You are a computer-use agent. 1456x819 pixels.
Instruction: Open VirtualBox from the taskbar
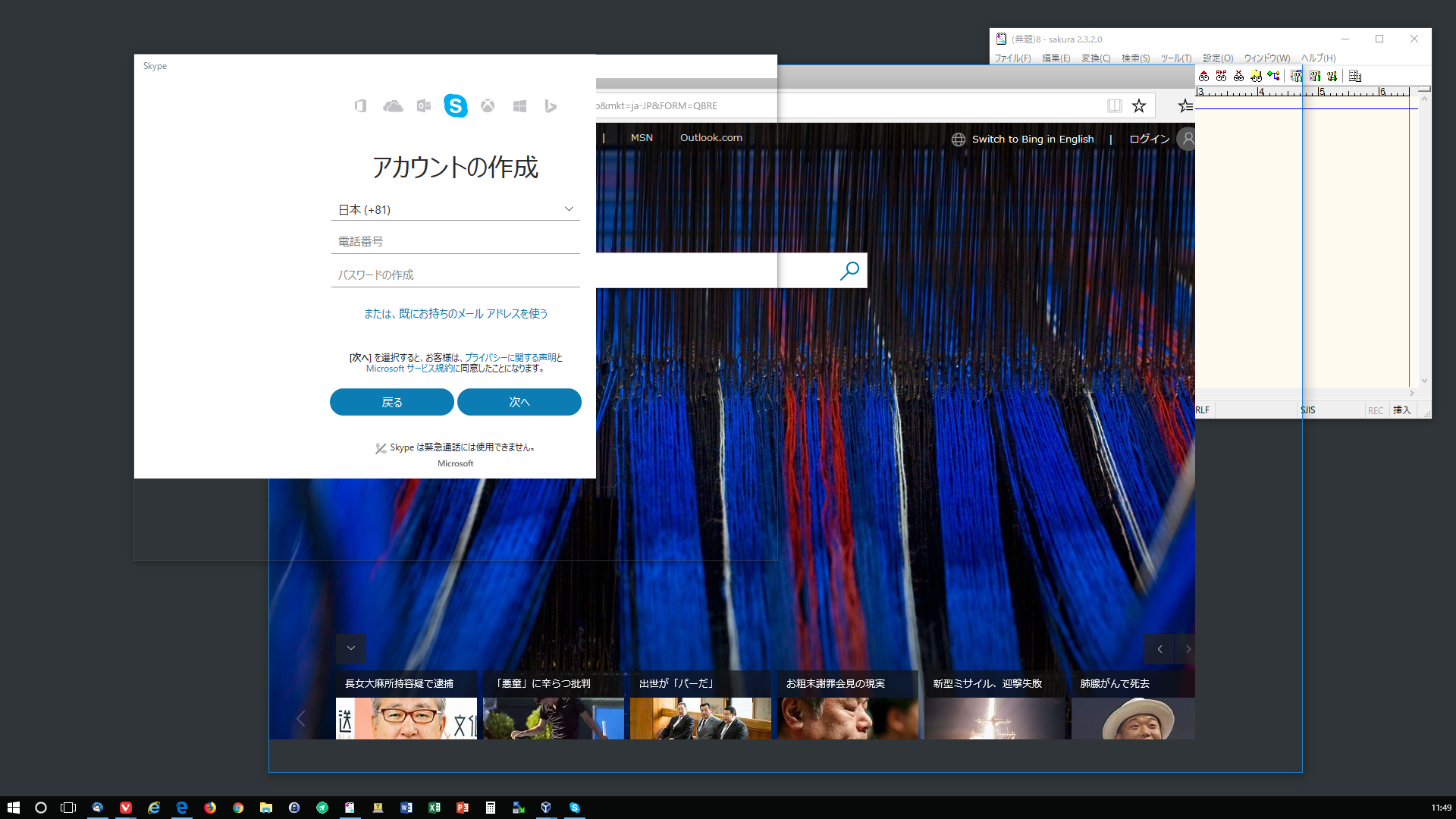(546, 808)
